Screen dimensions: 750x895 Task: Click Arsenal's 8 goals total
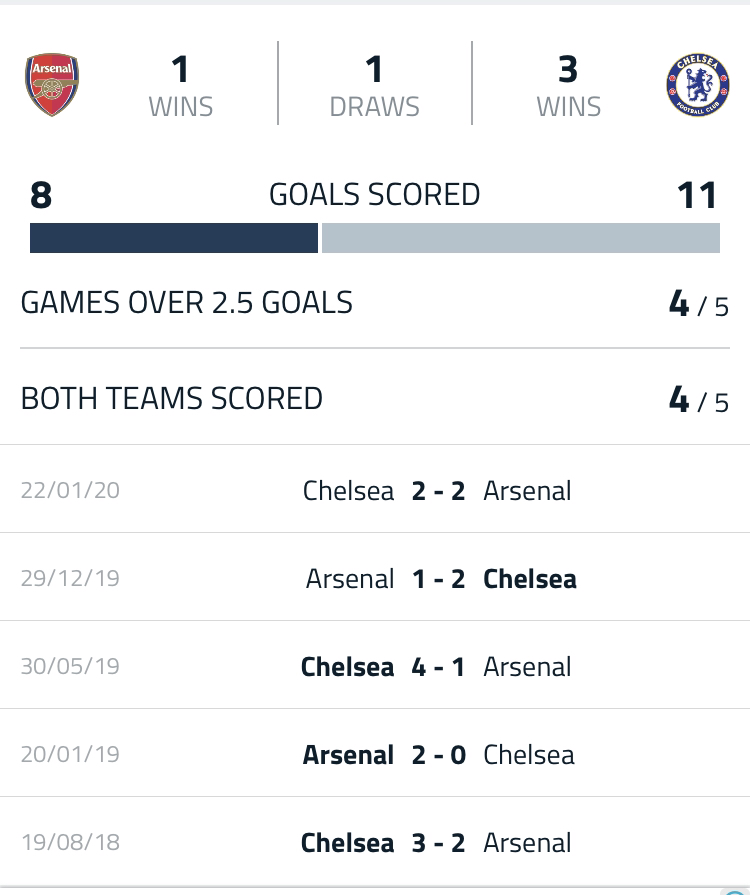coord(41,195)
